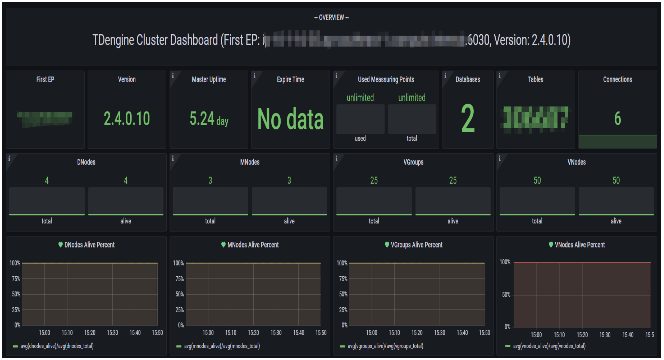Toggle the MNodes alive percent legend series
Screen dimensions: 664x360
point(218,346)
